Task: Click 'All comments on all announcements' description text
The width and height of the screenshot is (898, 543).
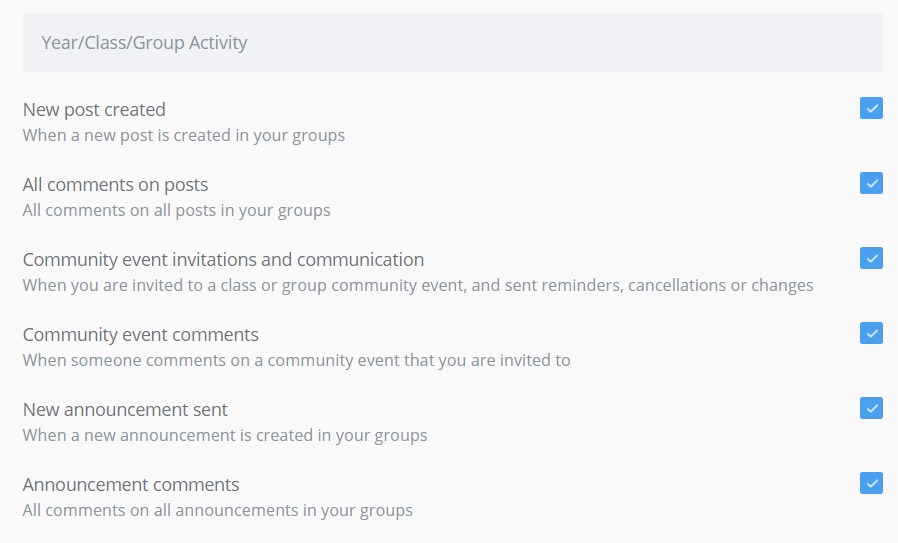Action: click(218, 510)
